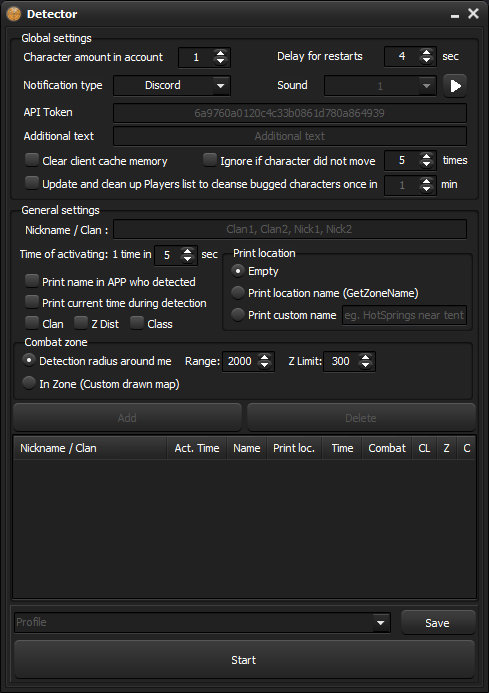Play the selected notification sound

click(455, 86)
